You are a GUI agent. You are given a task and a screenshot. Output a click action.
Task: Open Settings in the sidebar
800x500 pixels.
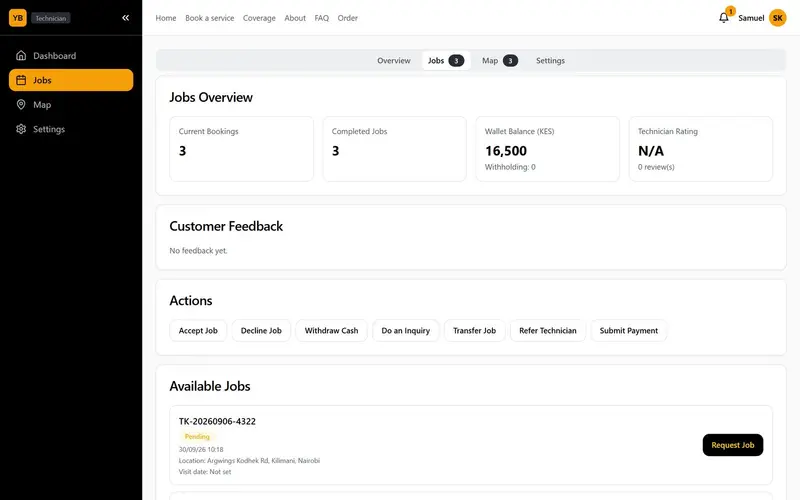click(x=71, y=129)
